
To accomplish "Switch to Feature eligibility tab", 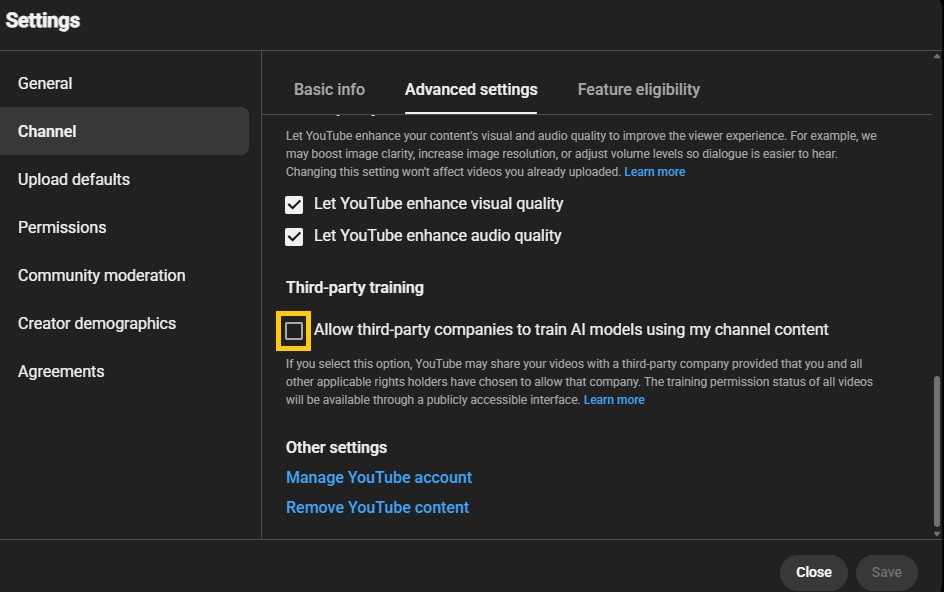I will click(639, 90).
